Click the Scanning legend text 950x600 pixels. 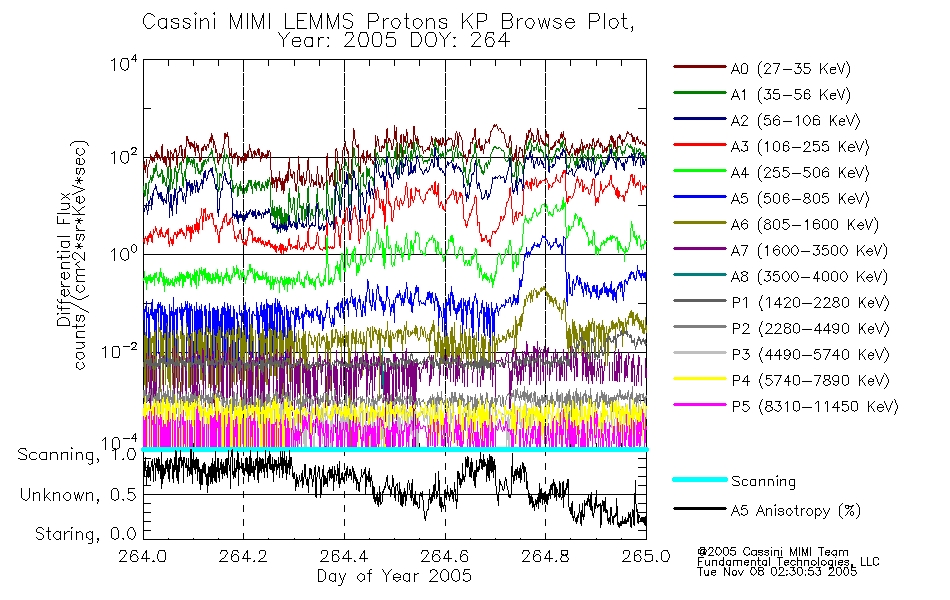(x=763, y=482)
